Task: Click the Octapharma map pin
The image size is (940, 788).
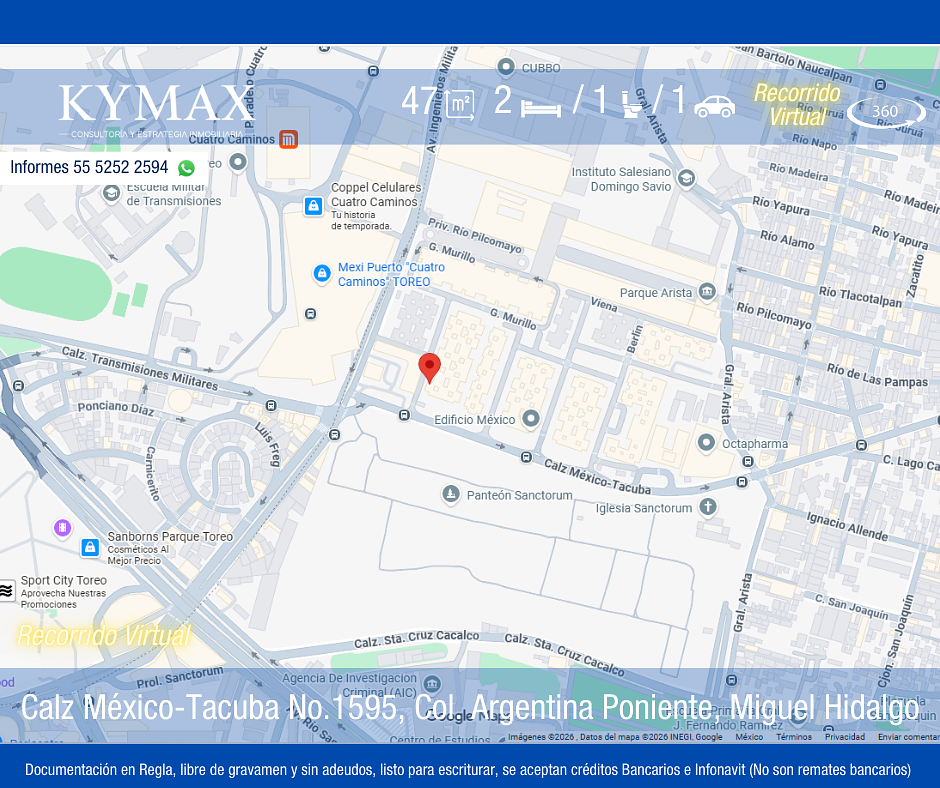Action: click(706, 443)
